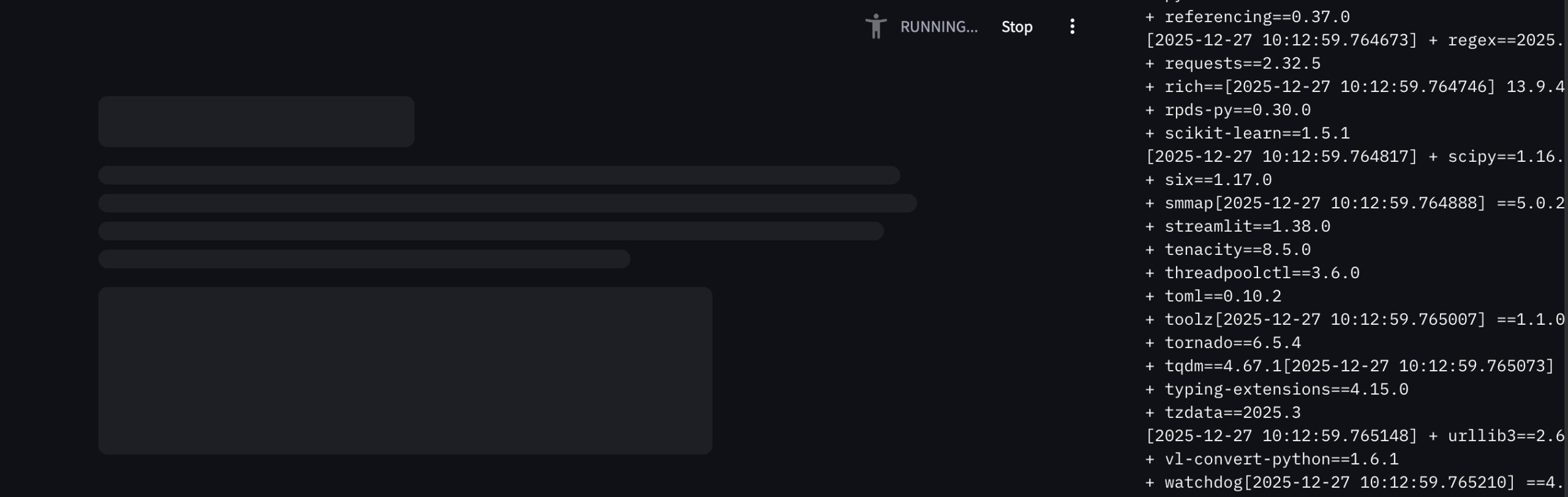Click the large loading placeholder box
Screen dimensions: 1568x497
click(405, 370)
